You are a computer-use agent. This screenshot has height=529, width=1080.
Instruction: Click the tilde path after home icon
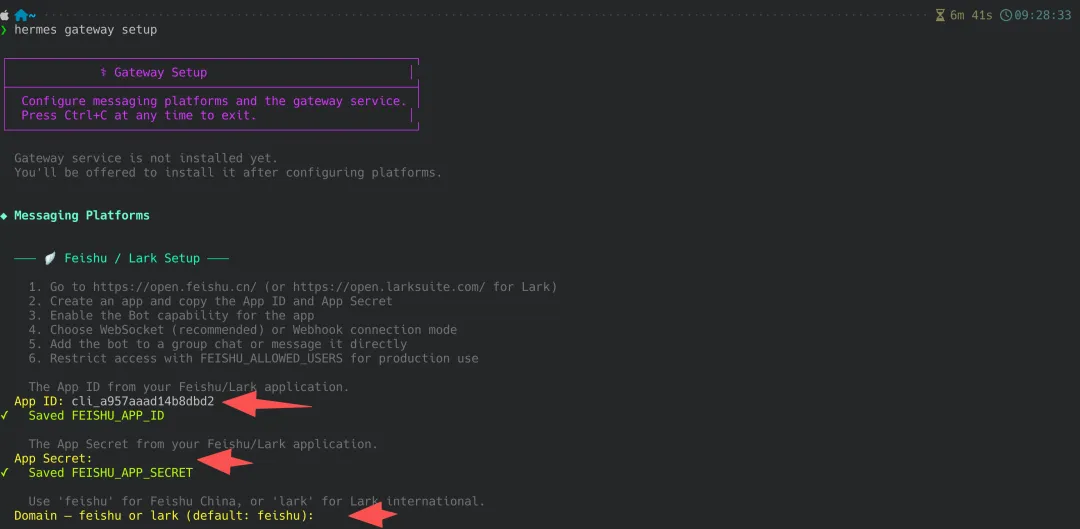click(32, 14)
